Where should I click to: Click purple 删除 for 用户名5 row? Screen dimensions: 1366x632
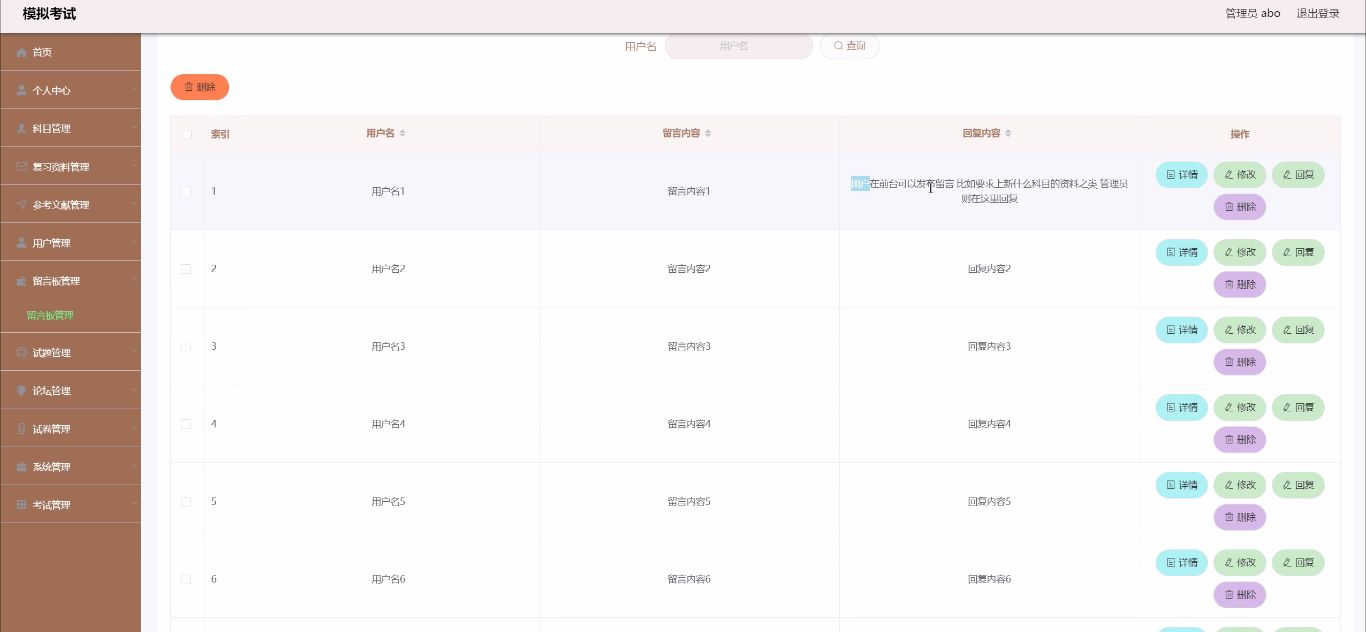pos(1240,517)
